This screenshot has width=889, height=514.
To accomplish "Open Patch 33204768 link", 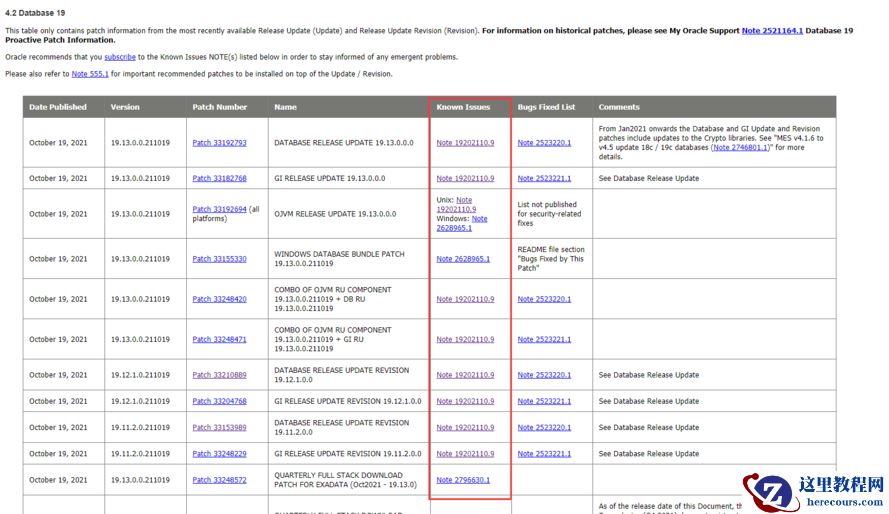I will click(219, 401).
